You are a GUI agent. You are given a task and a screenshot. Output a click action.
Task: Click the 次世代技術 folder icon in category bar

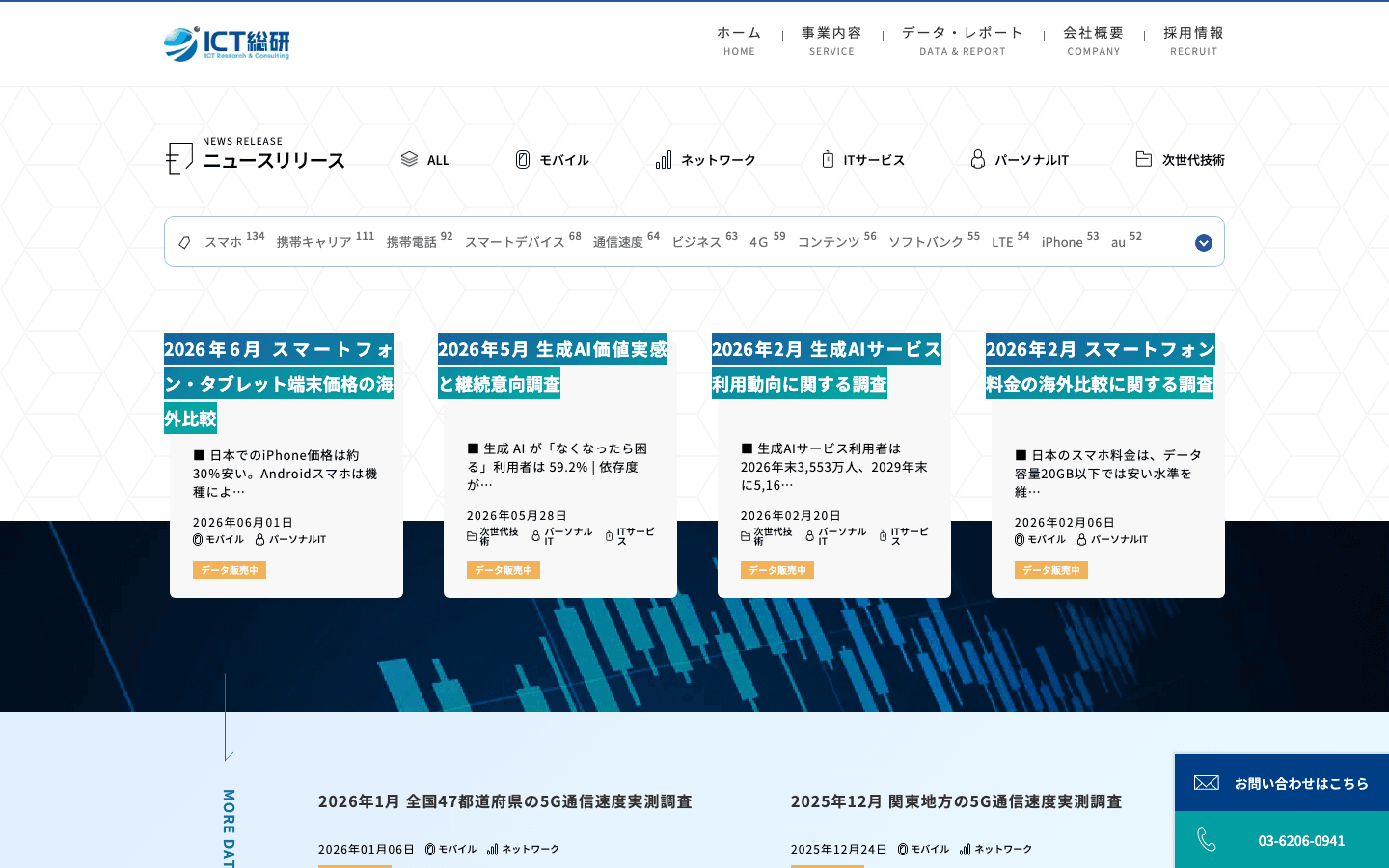pyautogui.click(x=1144, y=159)
